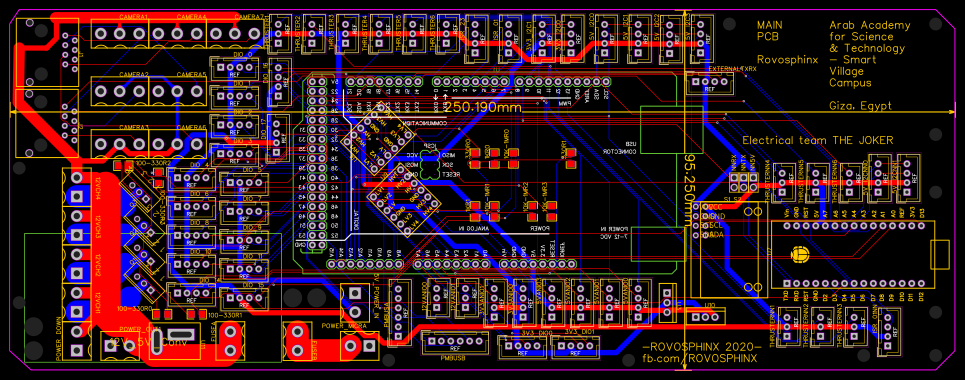965x380 pixels.
Task: Select the THRUSTER2 connector label
Action: point(298,33)
